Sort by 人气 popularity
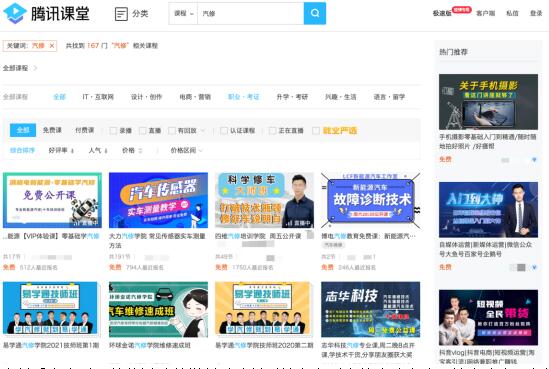Viewport: 549px width, 369px height. [x=98, y=151]
